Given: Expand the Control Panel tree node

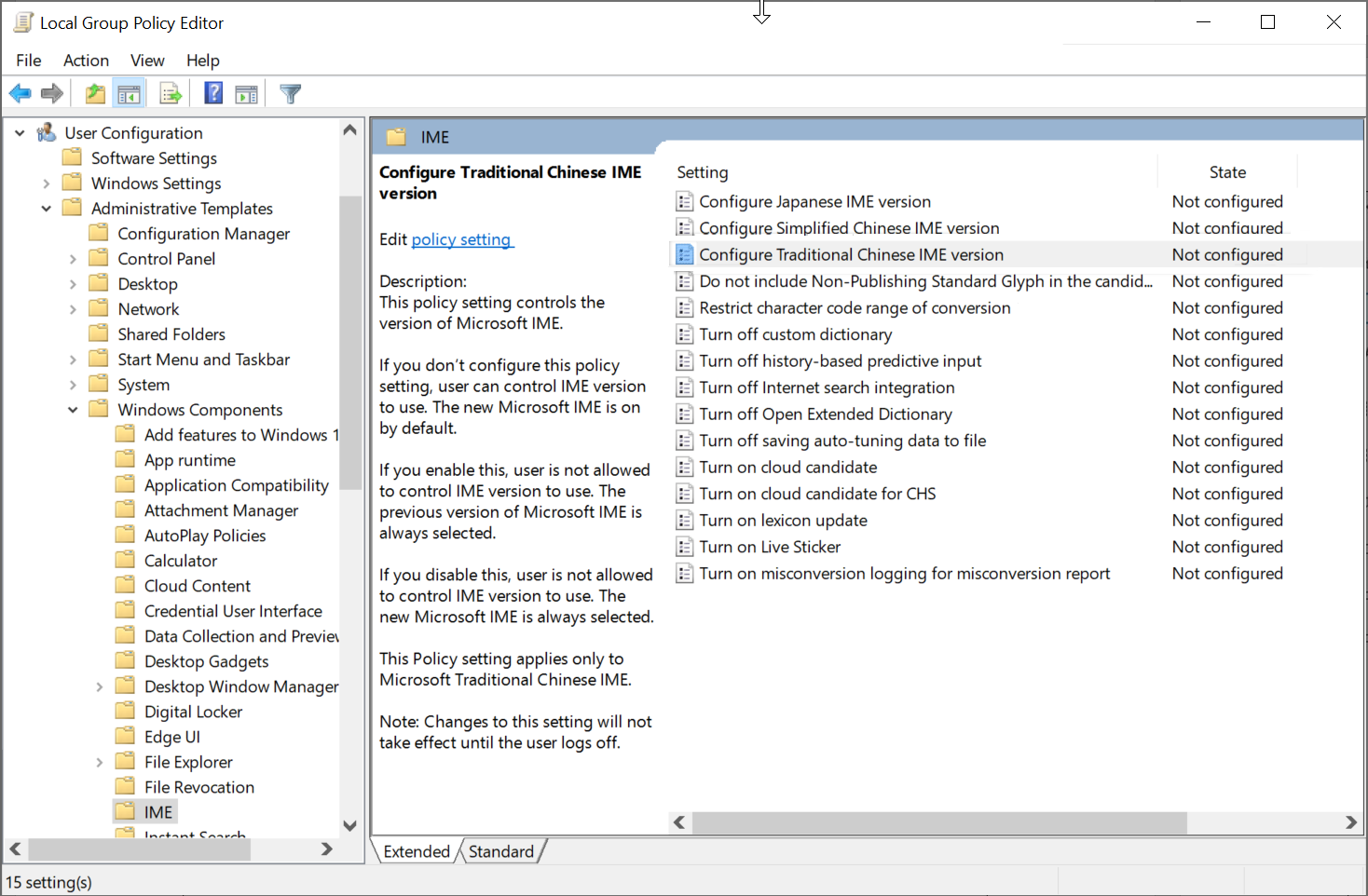Looking at the screenshot, I should (x=73, y=259).
